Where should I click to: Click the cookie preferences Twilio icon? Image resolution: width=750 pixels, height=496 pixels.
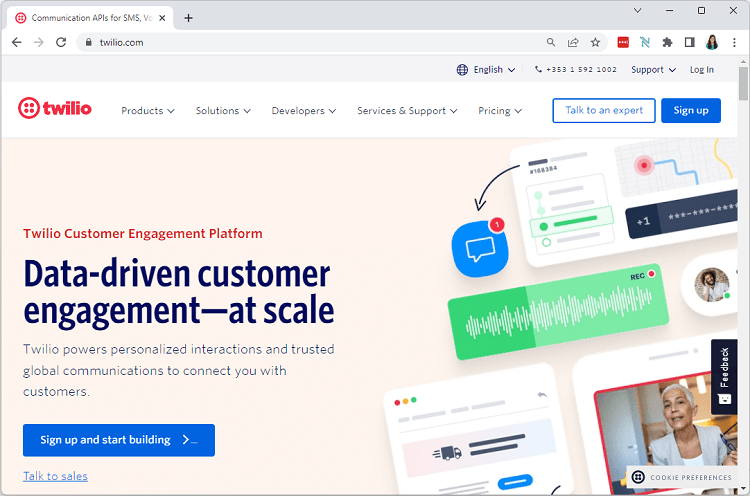coord(638,477)
